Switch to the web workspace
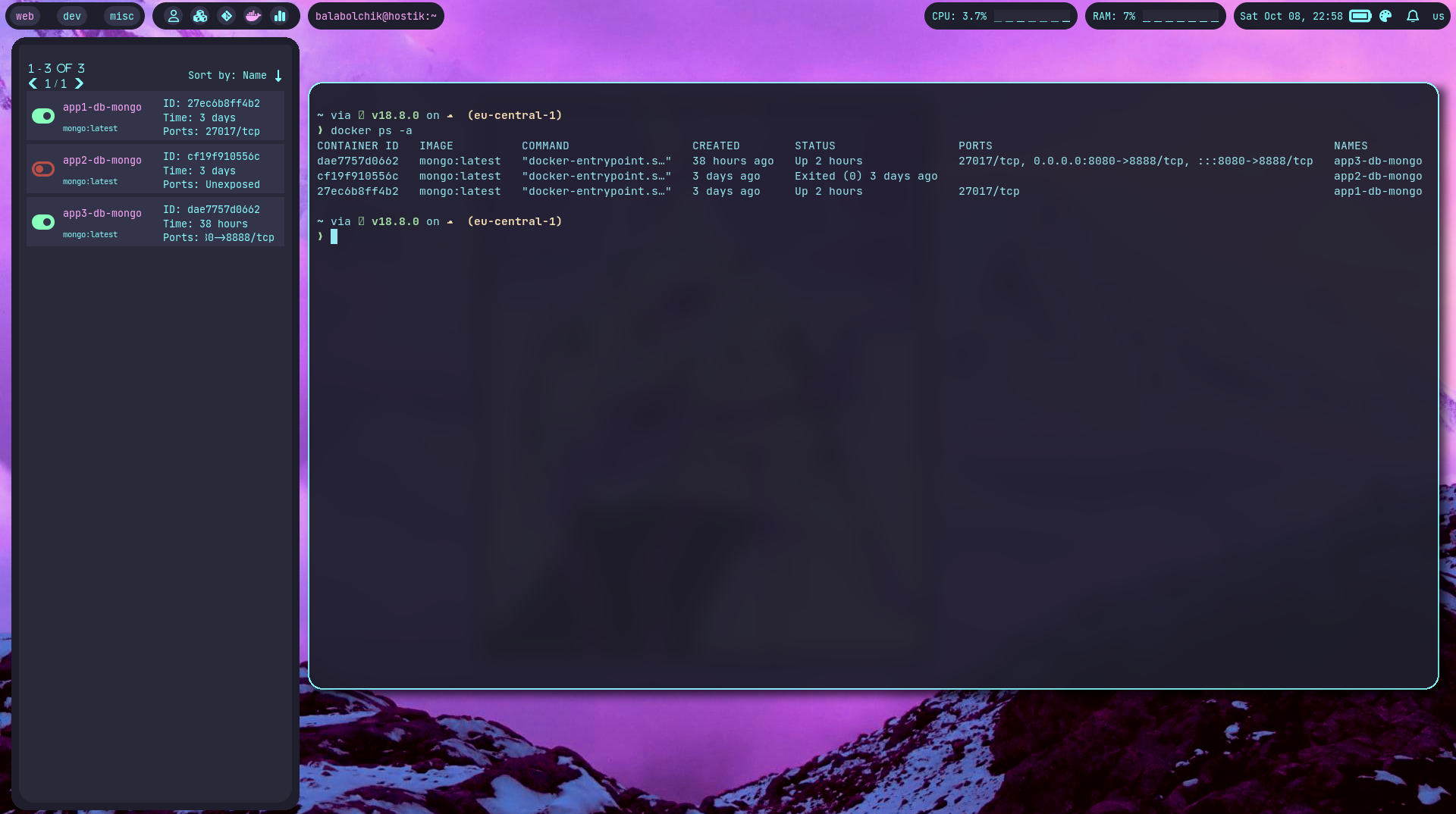1456x814 pixels. [x=25, y=16]
